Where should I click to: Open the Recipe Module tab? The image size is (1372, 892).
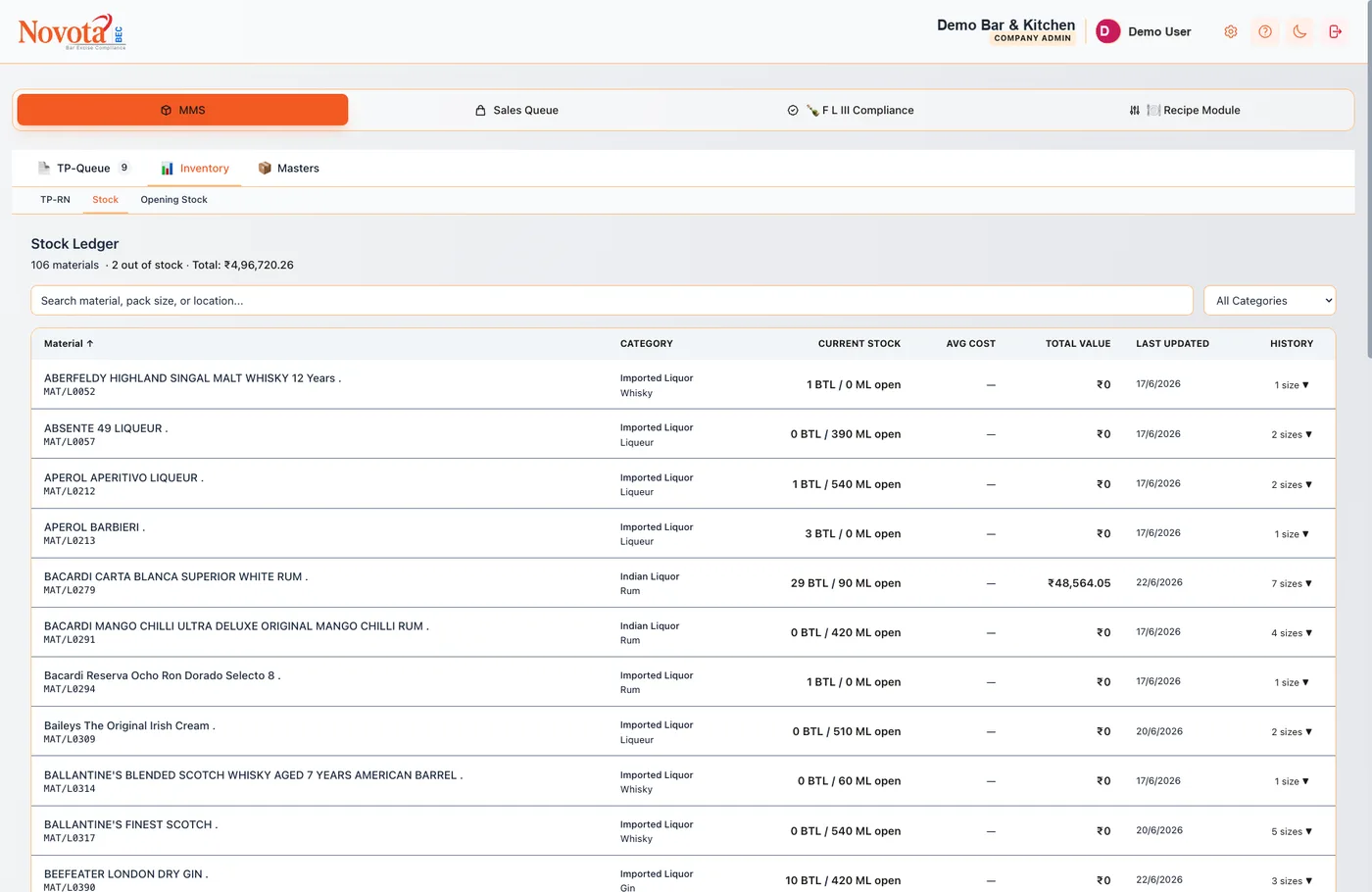1185,110
